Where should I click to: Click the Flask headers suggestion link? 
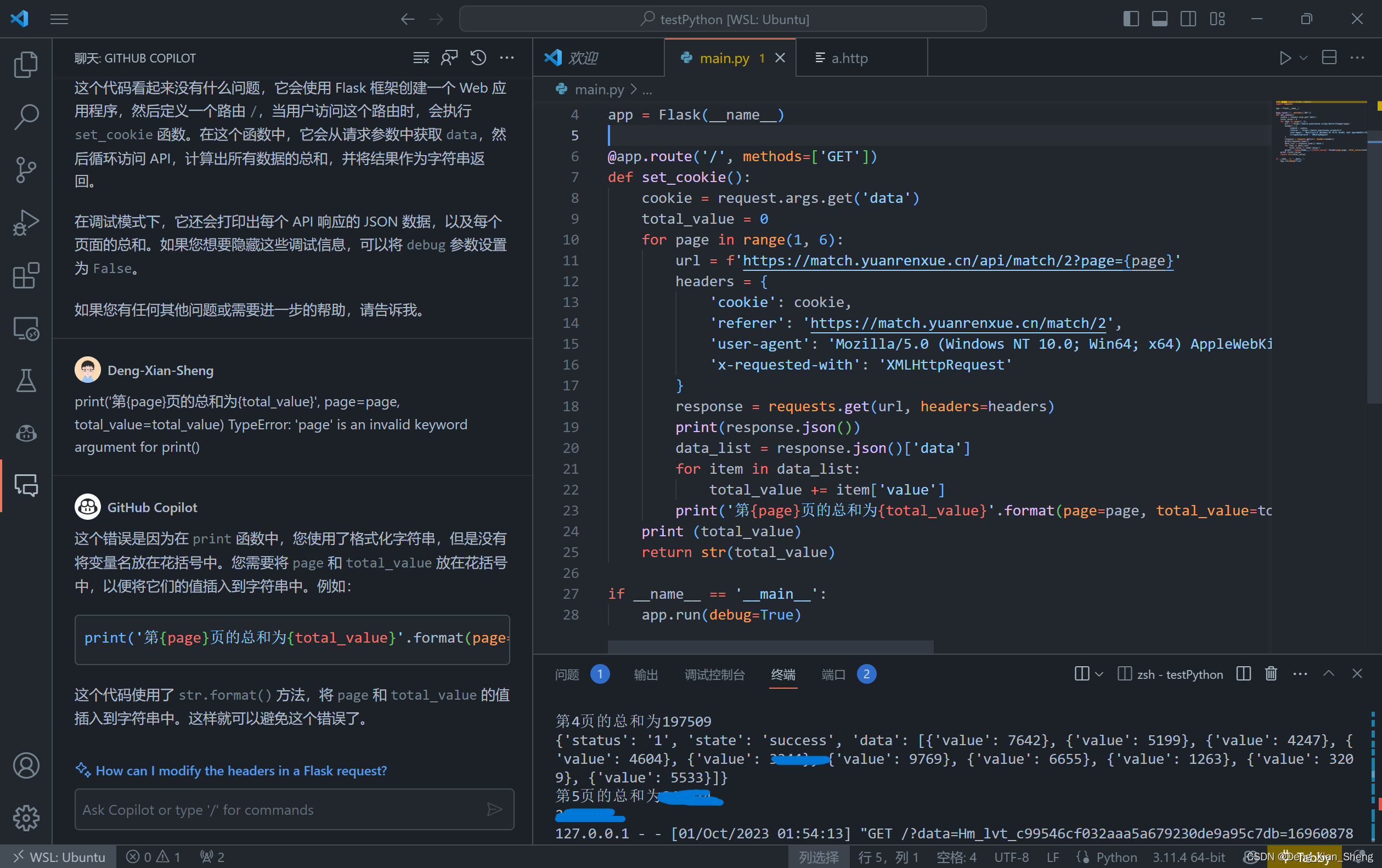(241, 770)
